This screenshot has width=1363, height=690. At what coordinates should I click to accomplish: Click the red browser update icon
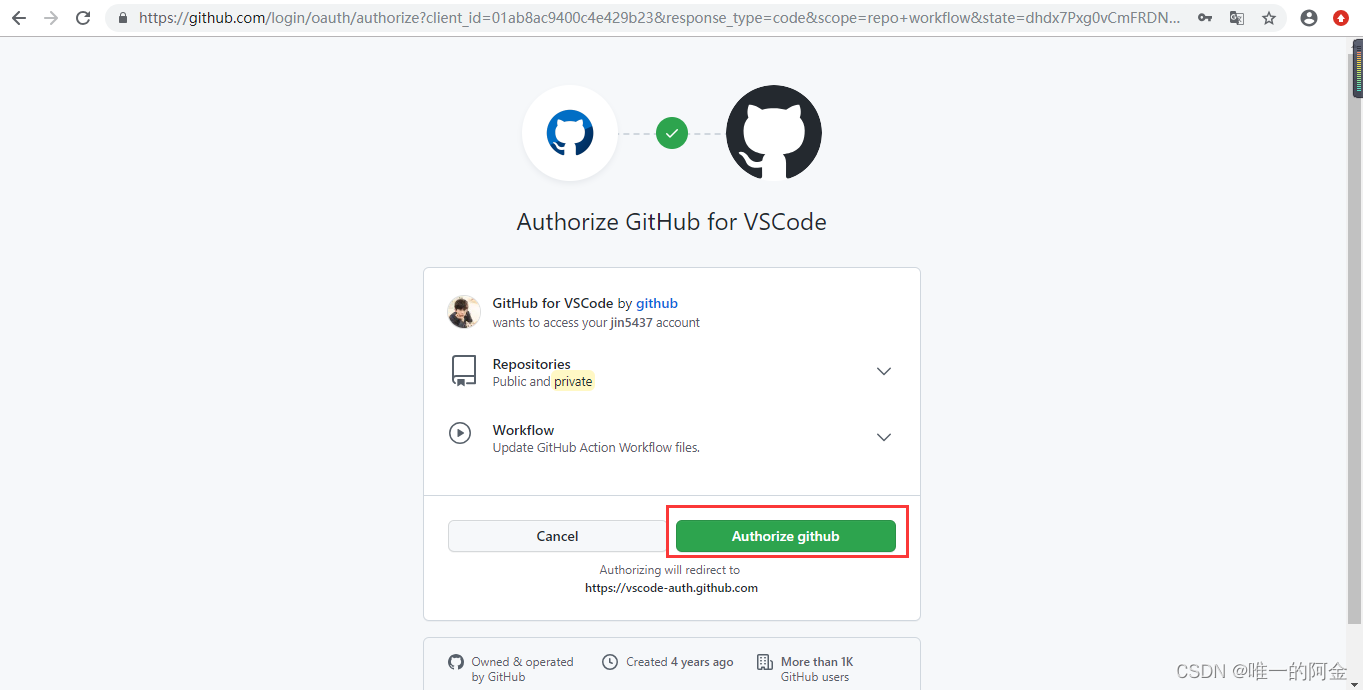1341,18
